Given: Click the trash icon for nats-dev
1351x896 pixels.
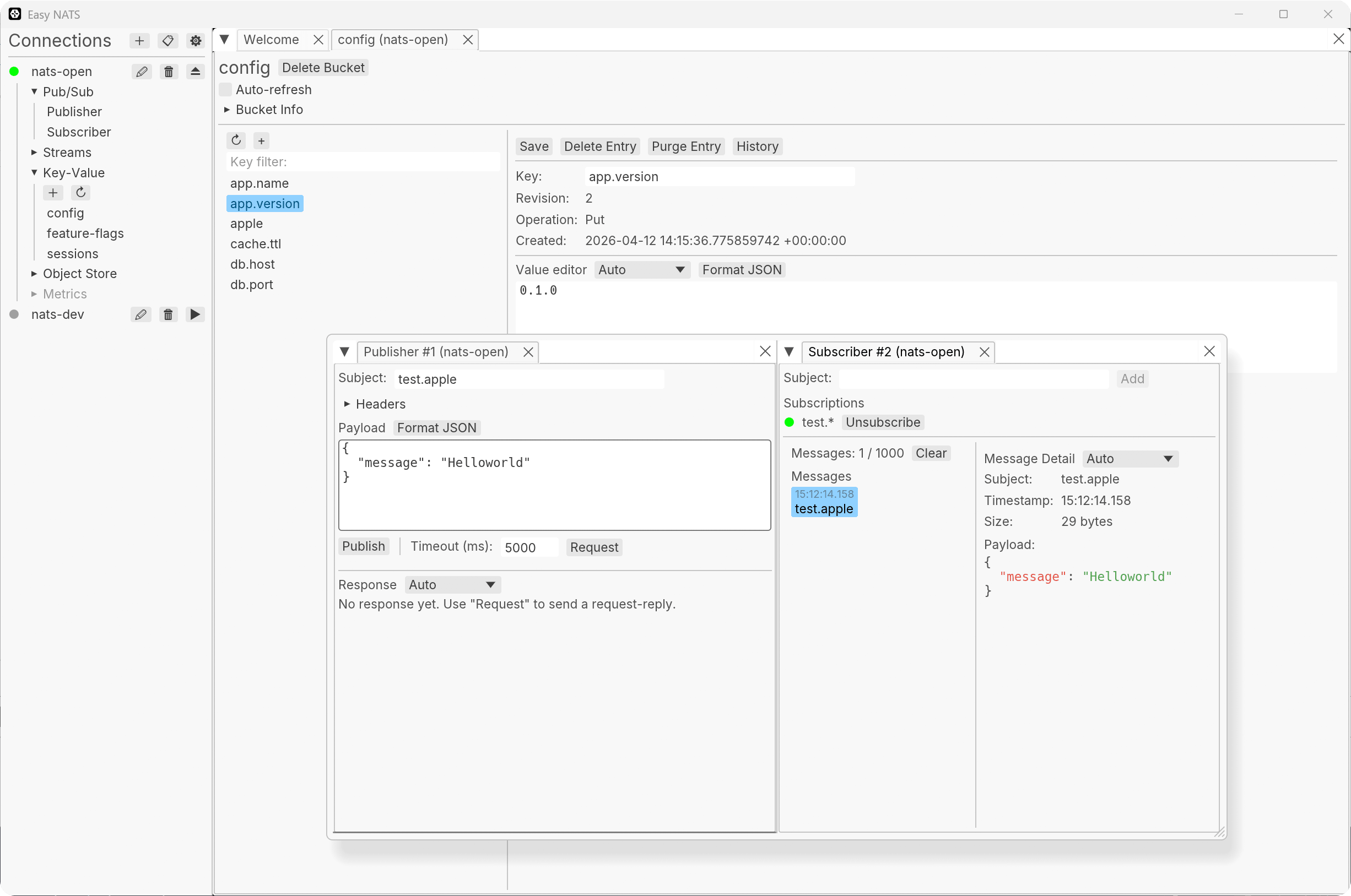Looking at the screenshot, I should pos(168,315).
